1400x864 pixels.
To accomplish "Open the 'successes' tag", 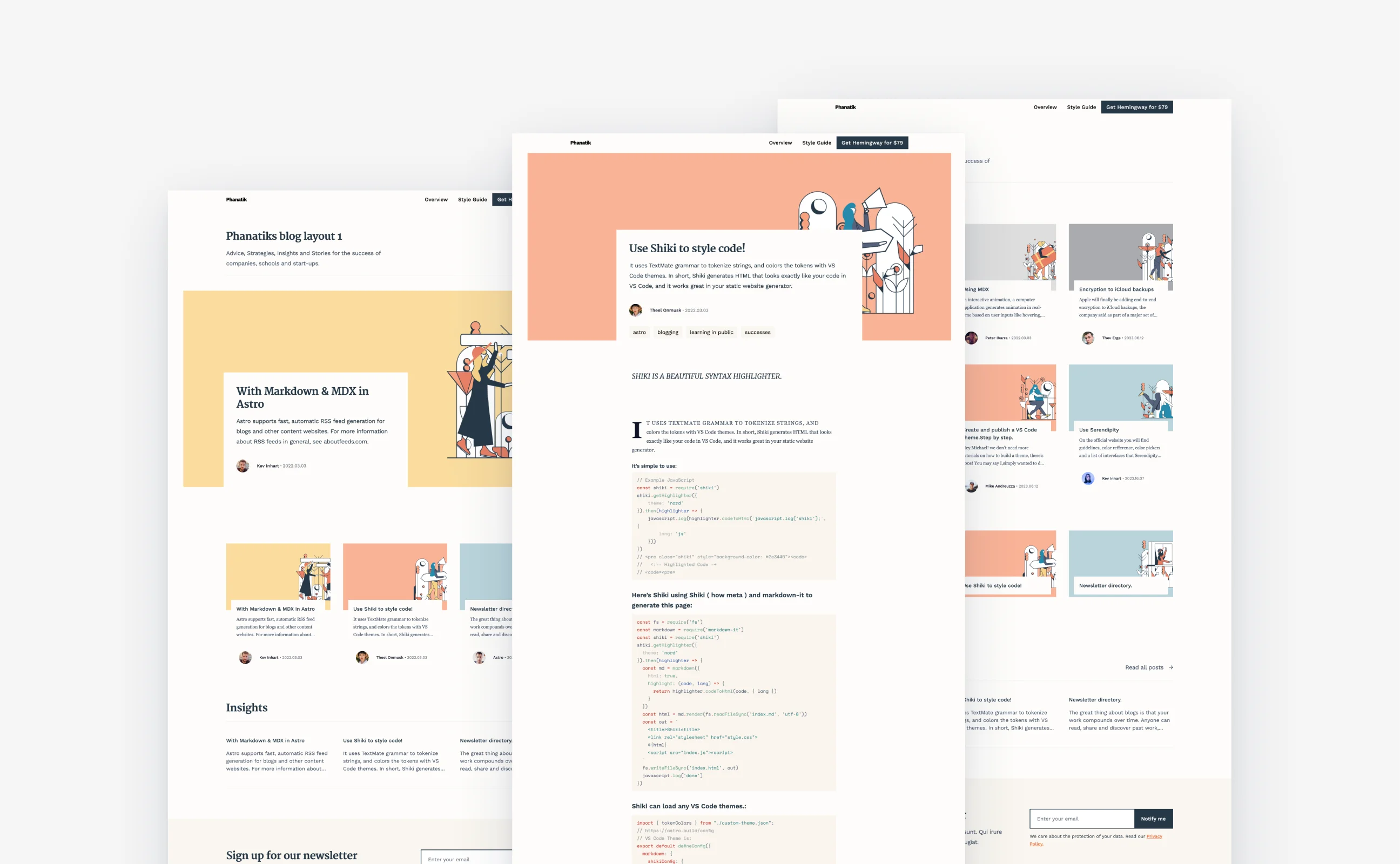I will click(757, 332).
